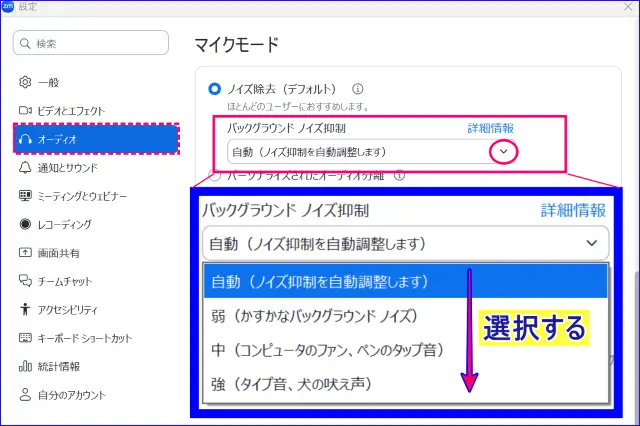Click the 検索 search field
This screenshot has width=640, height=426.
(x=100, y=43)
